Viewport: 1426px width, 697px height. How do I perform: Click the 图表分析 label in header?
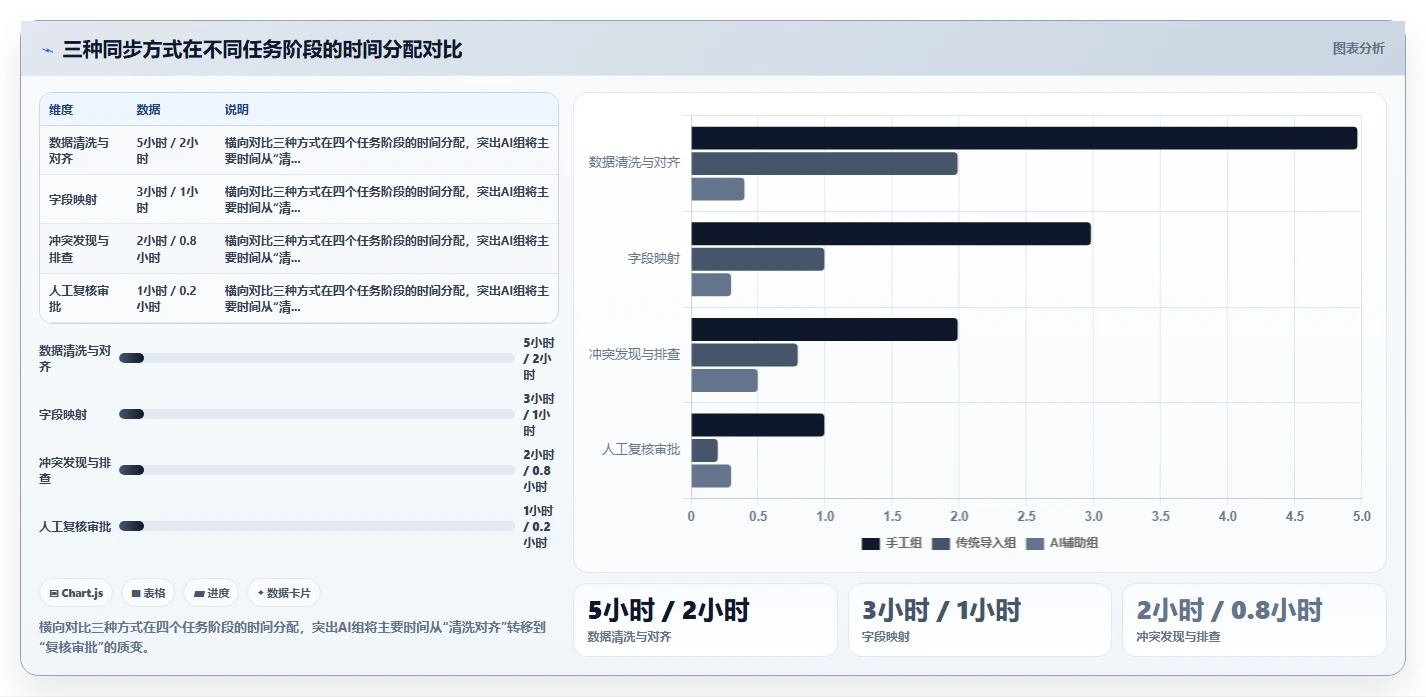tap(1358, 48)
